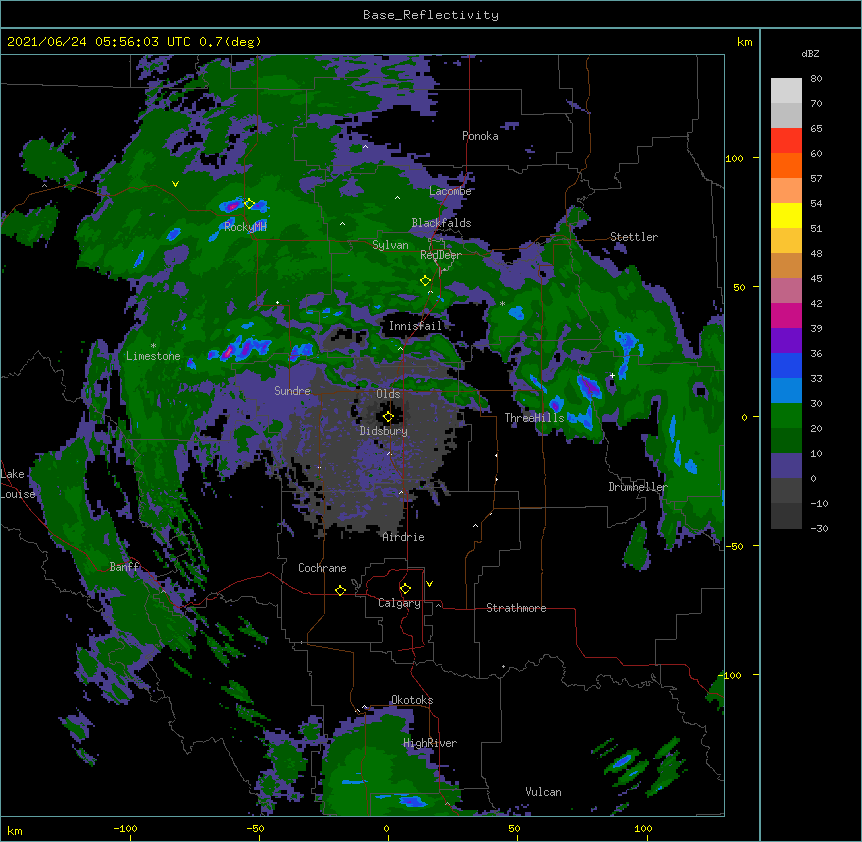Pick the light blue 30-33 dBZ swatch
This screenshot has width=862, height=842.
(x=786, y=391)
